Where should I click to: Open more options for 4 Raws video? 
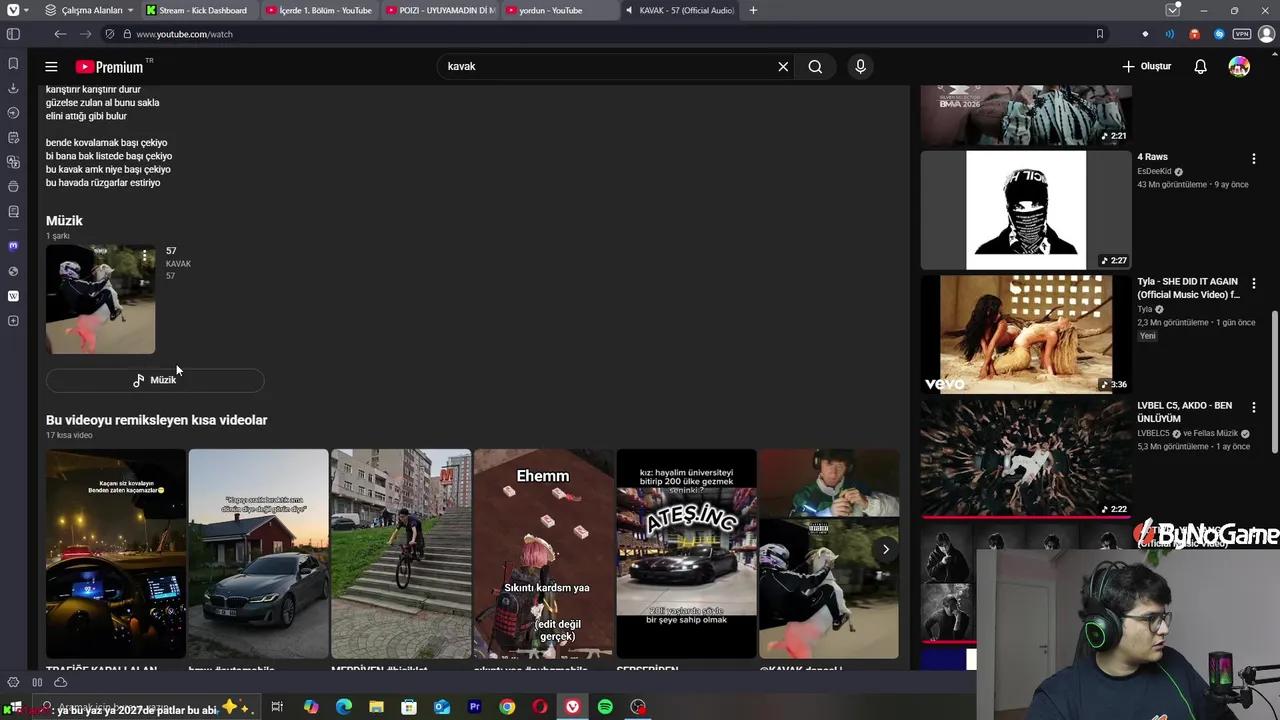pos(1254,159)
